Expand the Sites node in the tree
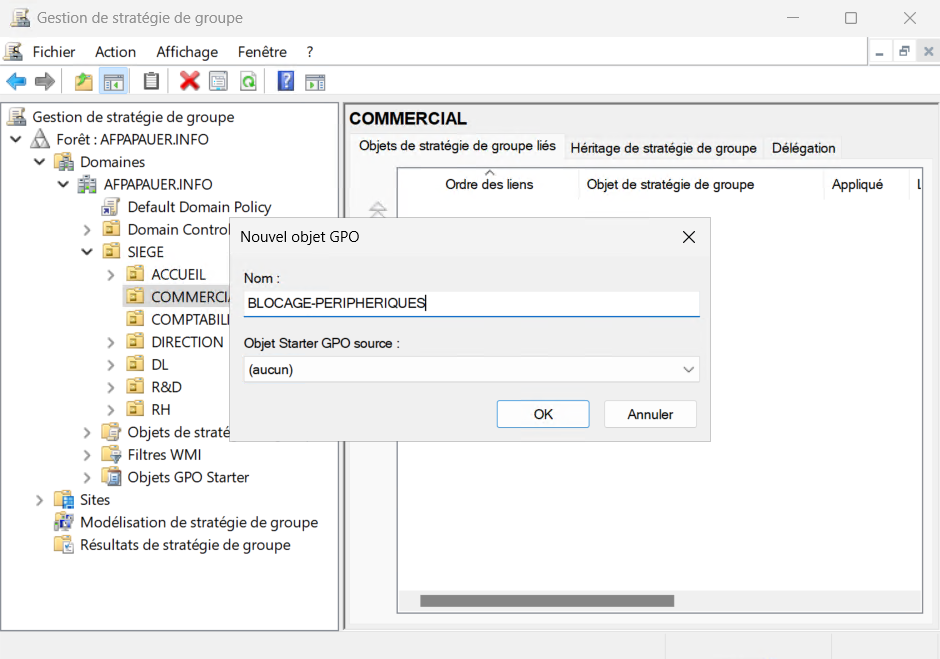The height and width of the screenshot is (659, 940). tap(39, 500)
